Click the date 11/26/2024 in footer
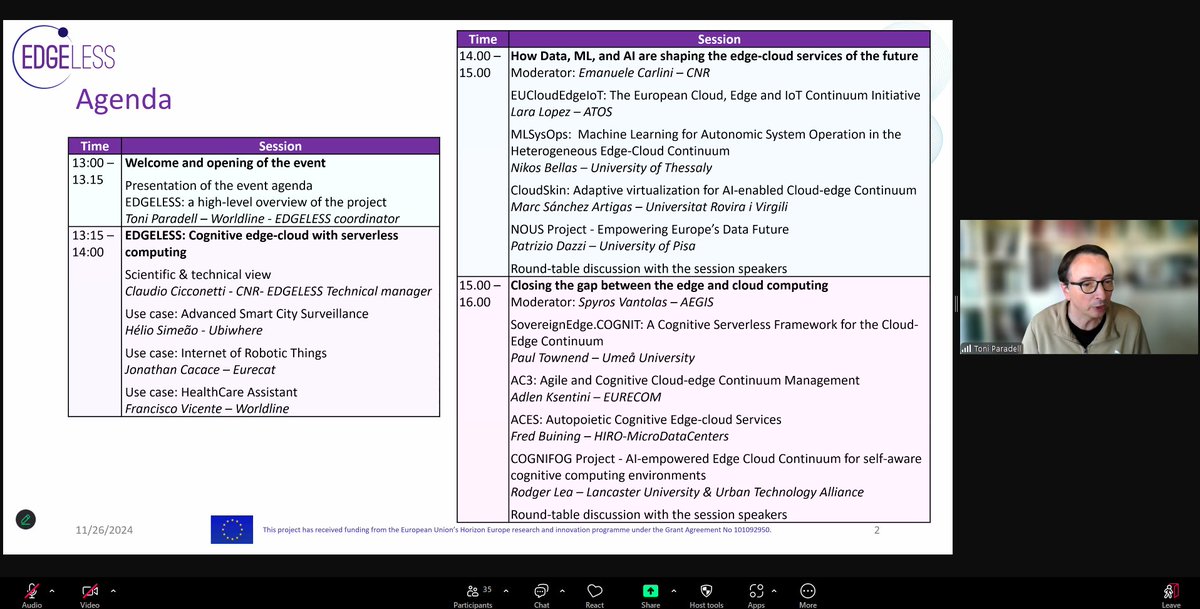 [x=105, y=530]
